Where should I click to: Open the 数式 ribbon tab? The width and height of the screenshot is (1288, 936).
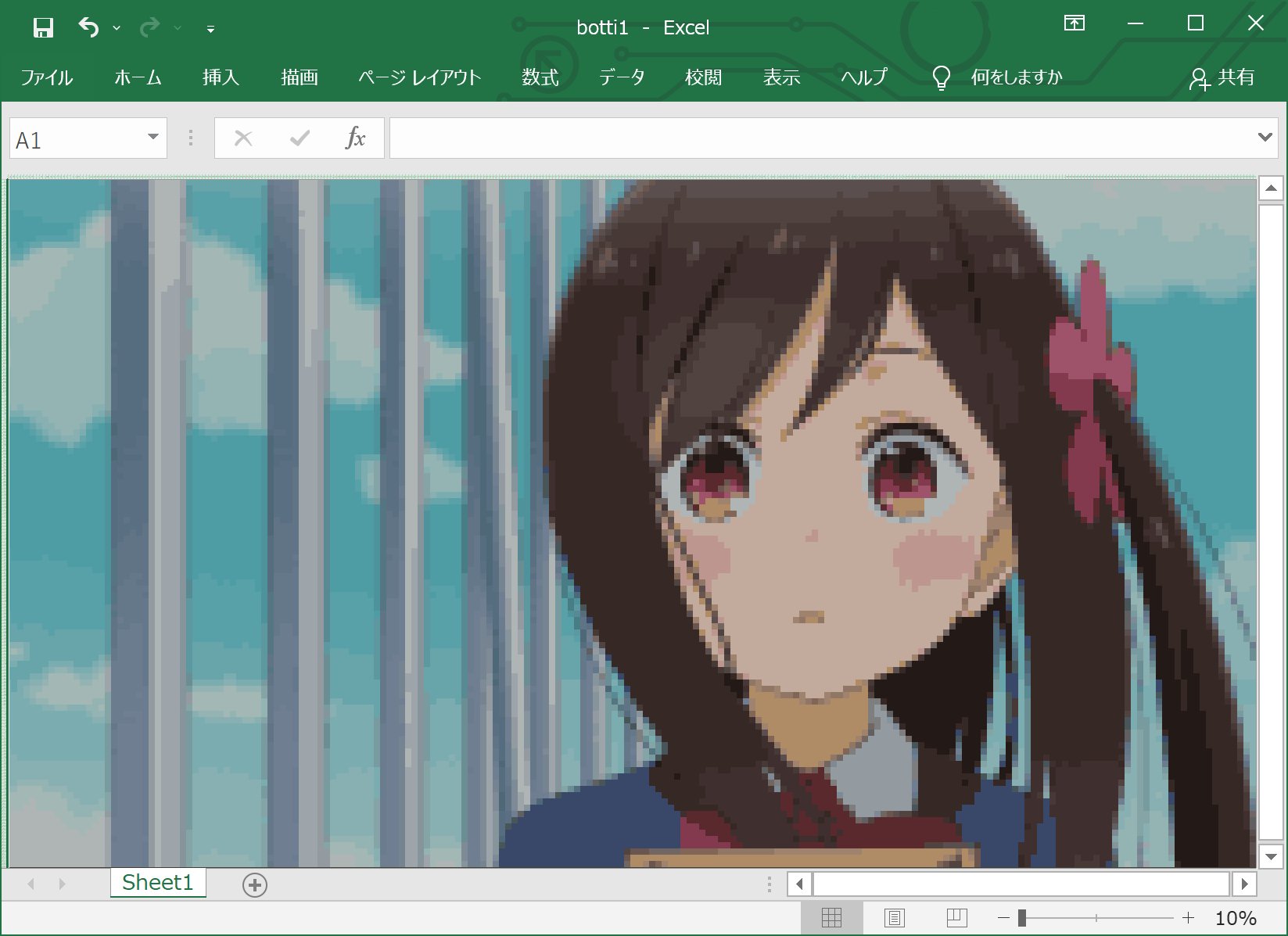click(540, 77)
